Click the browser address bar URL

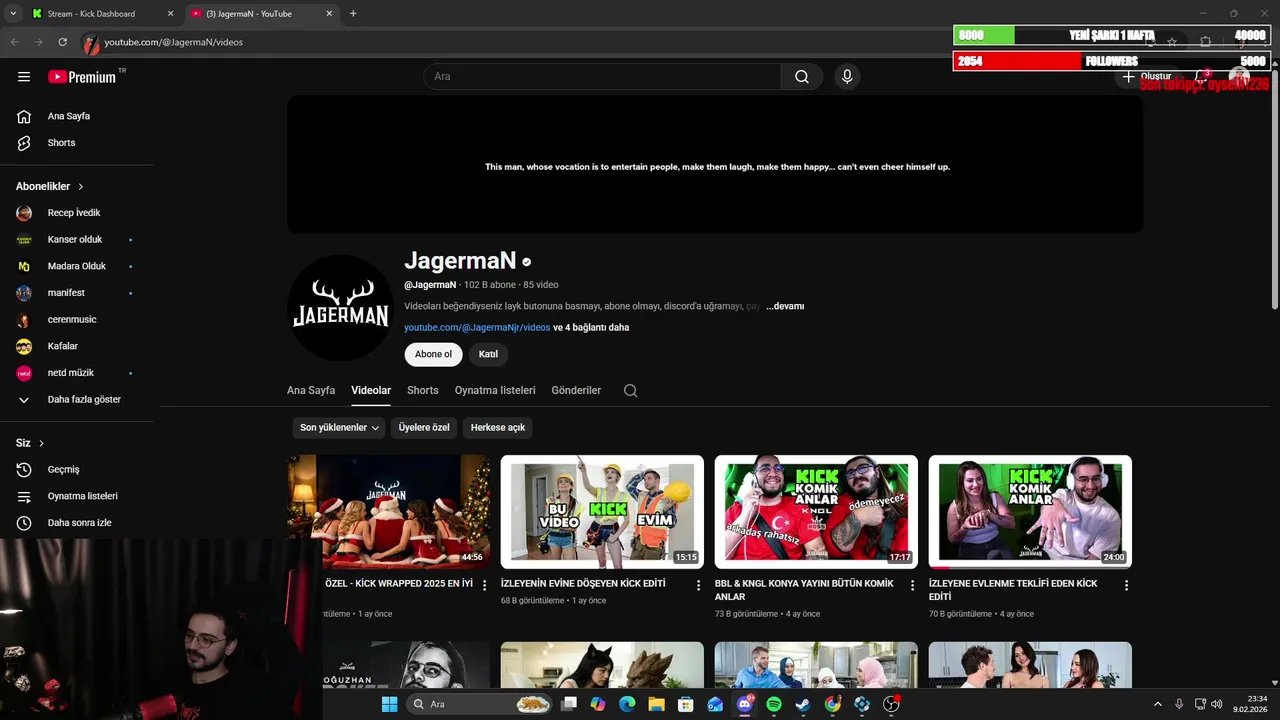pyautogui.click(x=174, y=42)
